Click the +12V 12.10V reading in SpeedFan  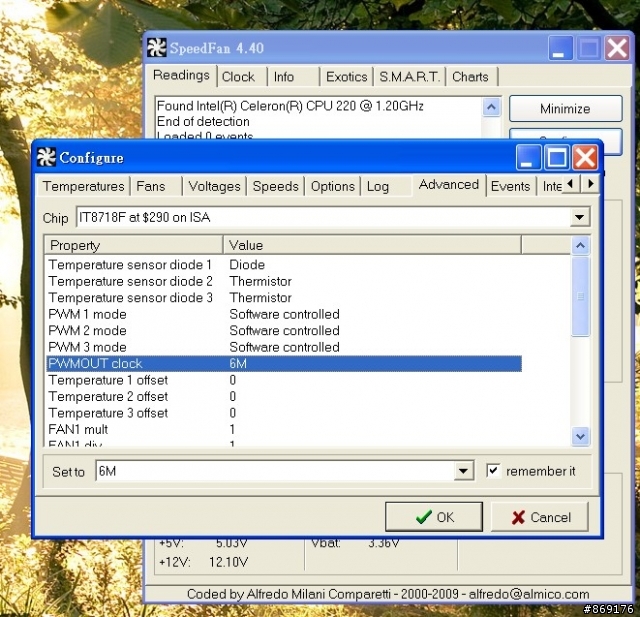[203, 562]
